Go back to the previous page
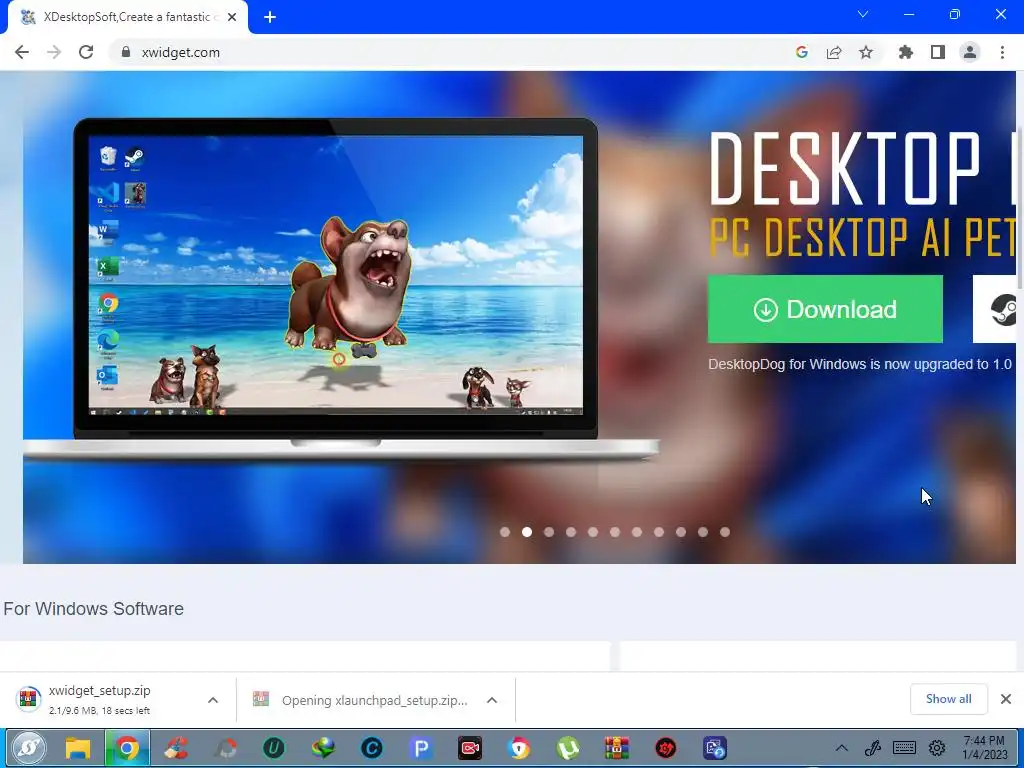The image size is (1024, 768). click(22, 52)
